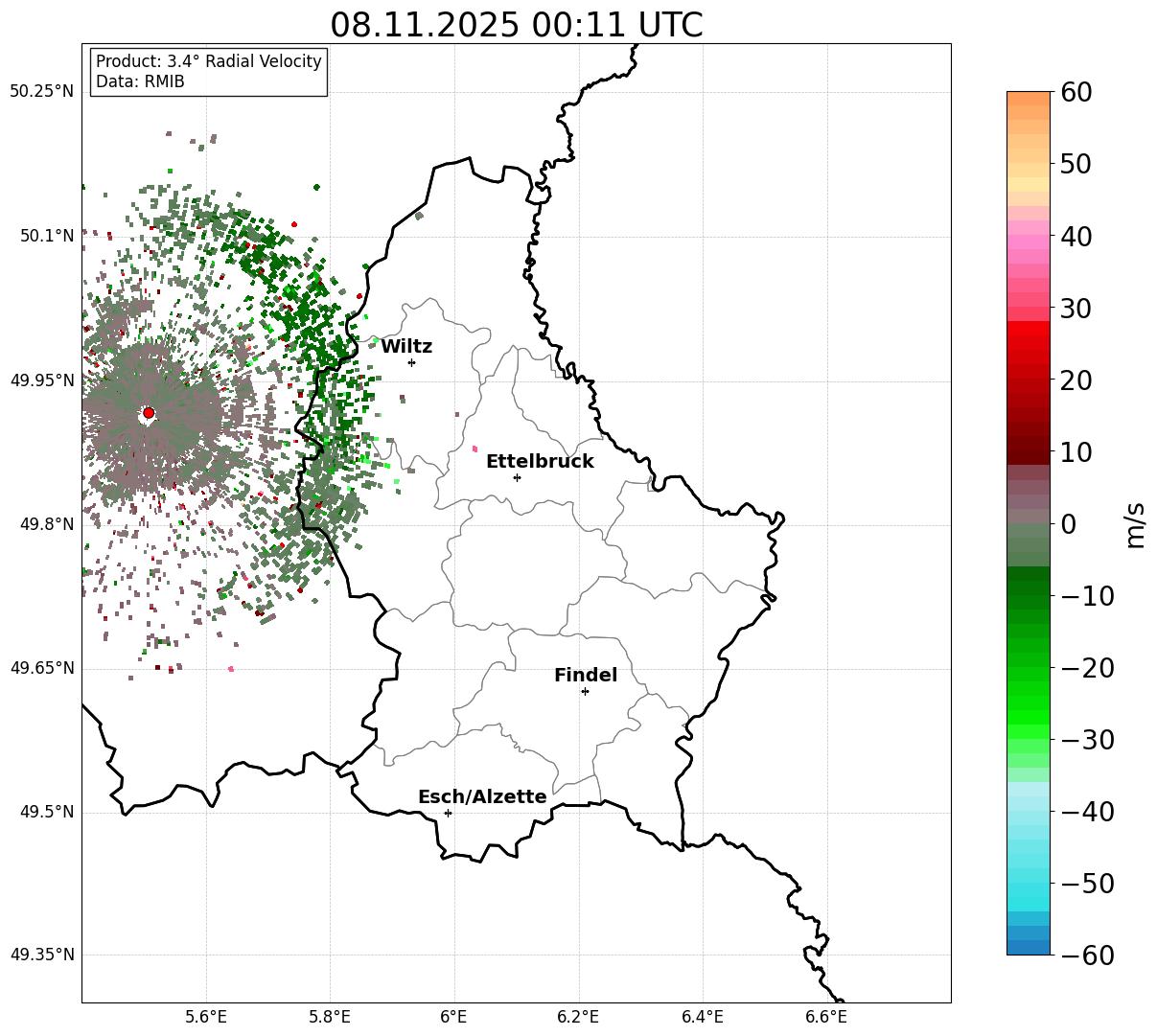Click the colorbar tick label 0
This screenshot has width=1157, height=1036.
click(1068, 524)
